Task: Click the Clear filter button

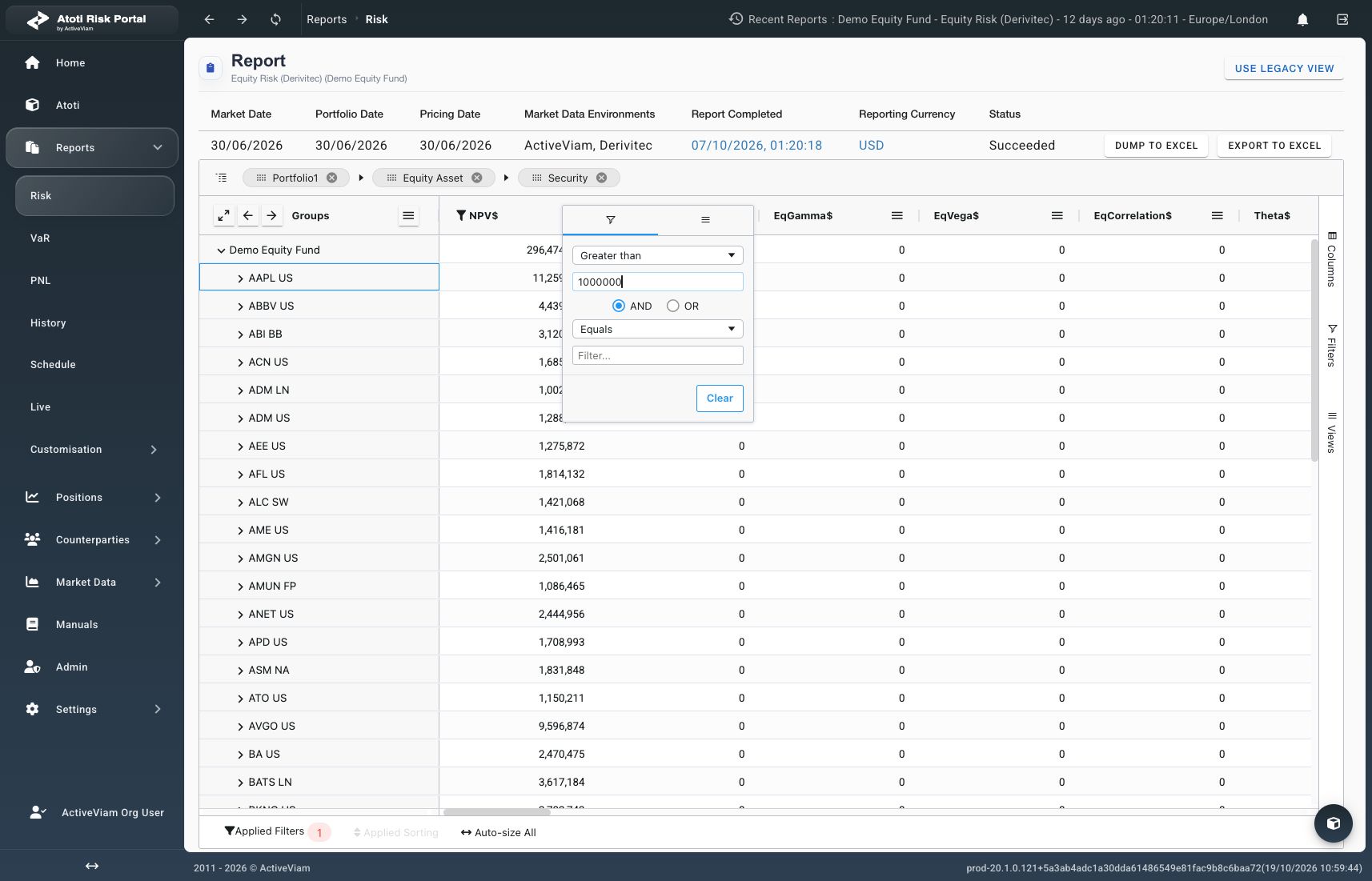Action: [720, 398]
